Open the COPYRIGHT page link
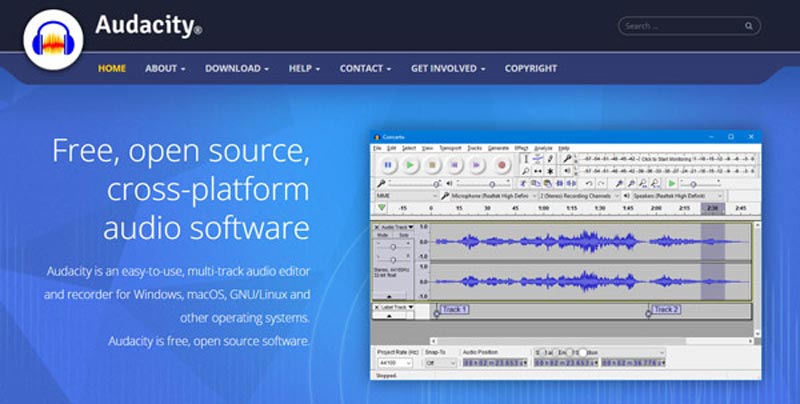 coord(531,68)
